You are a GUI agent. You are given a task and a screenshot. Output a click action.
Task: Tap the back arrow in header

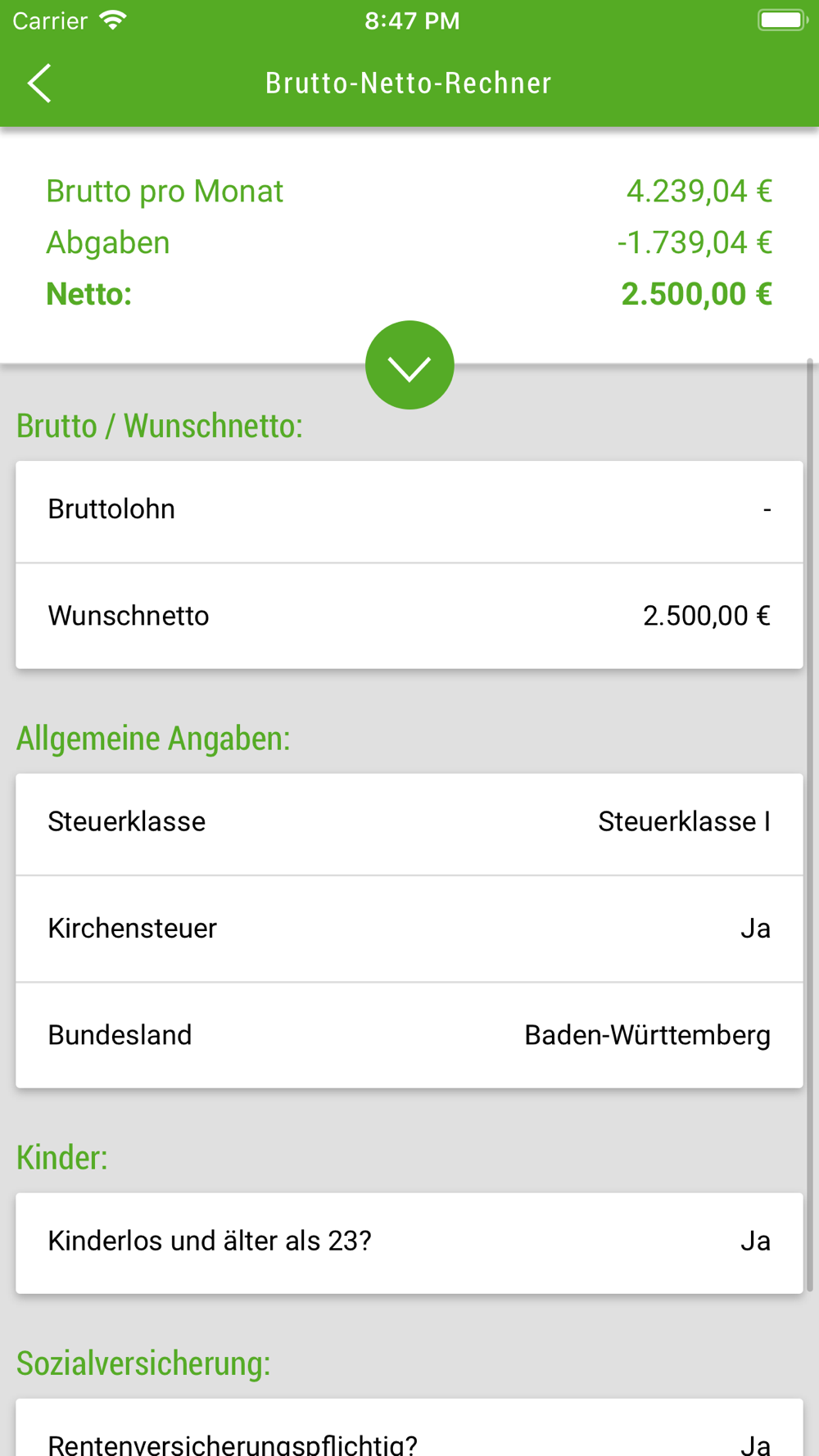click(39, 83)
